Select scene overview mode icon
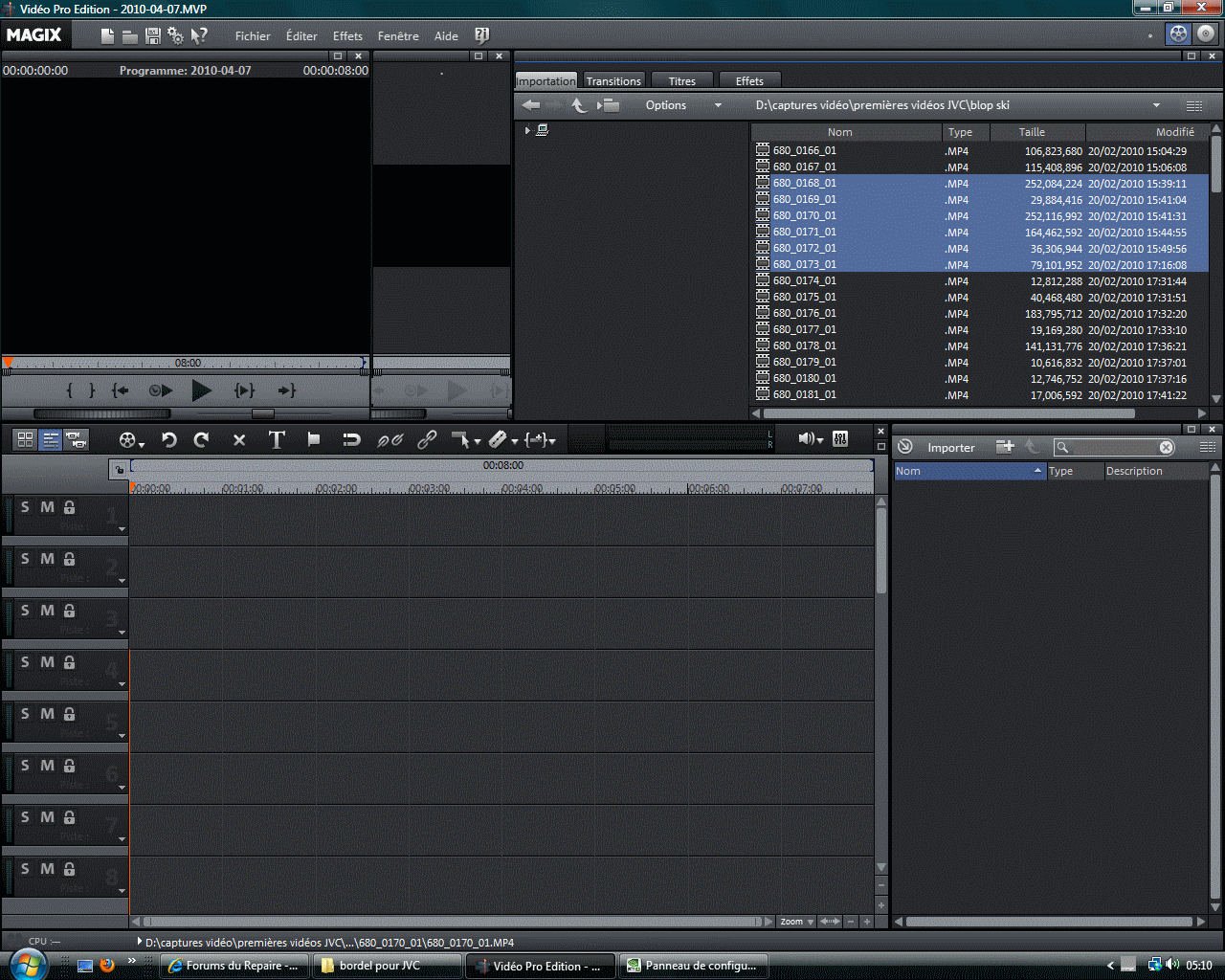Screen dimensions: 1225x980 [x=76, y=439]
